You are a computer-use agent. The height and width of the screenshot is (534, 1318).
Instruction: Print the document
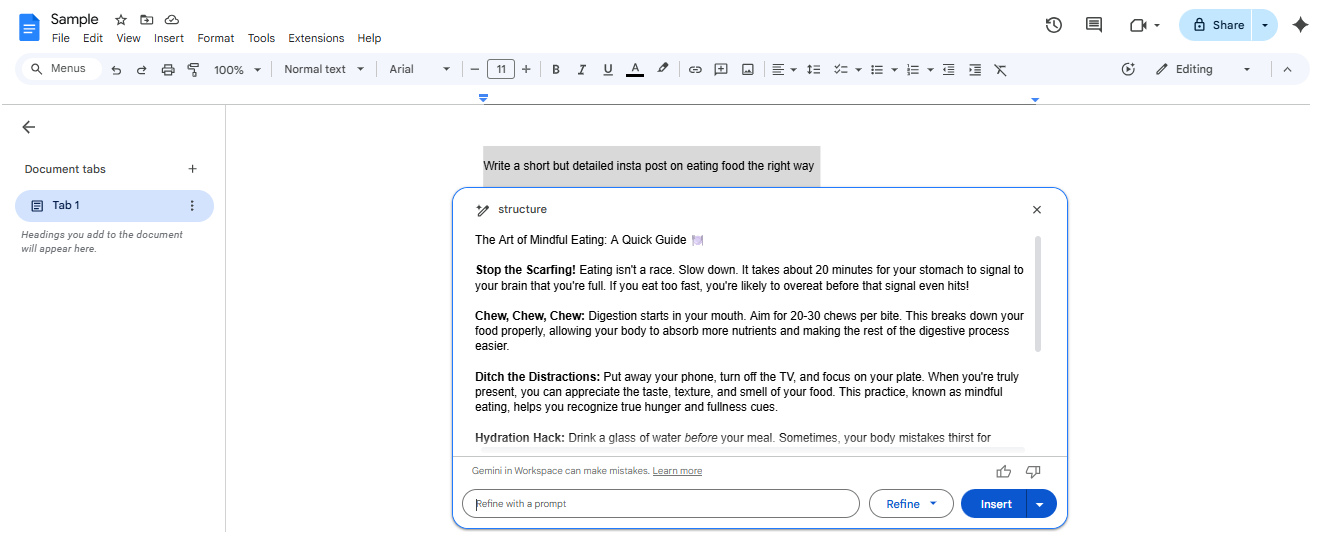click(x=168, y=70)
